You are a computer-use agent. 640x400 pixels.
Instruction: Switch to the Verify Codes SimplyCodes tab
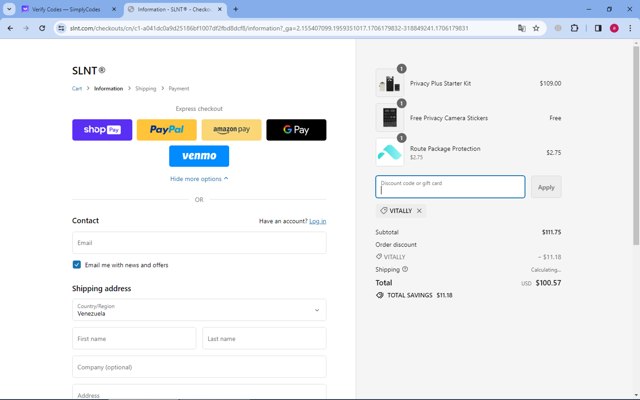65,9
